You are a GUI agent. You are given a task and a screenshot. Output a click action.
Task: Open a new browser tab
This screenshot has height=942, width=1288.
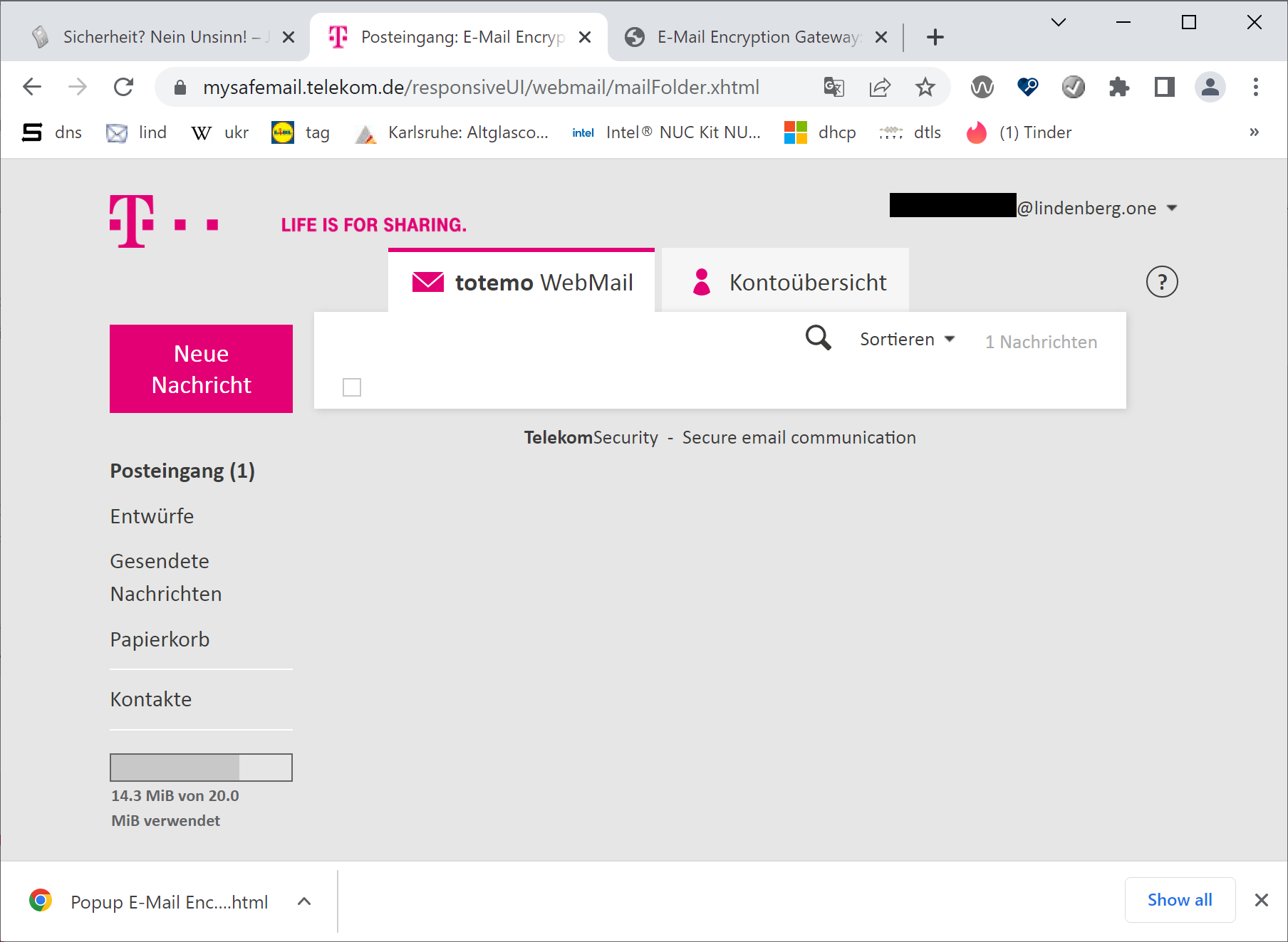(935, 37)
